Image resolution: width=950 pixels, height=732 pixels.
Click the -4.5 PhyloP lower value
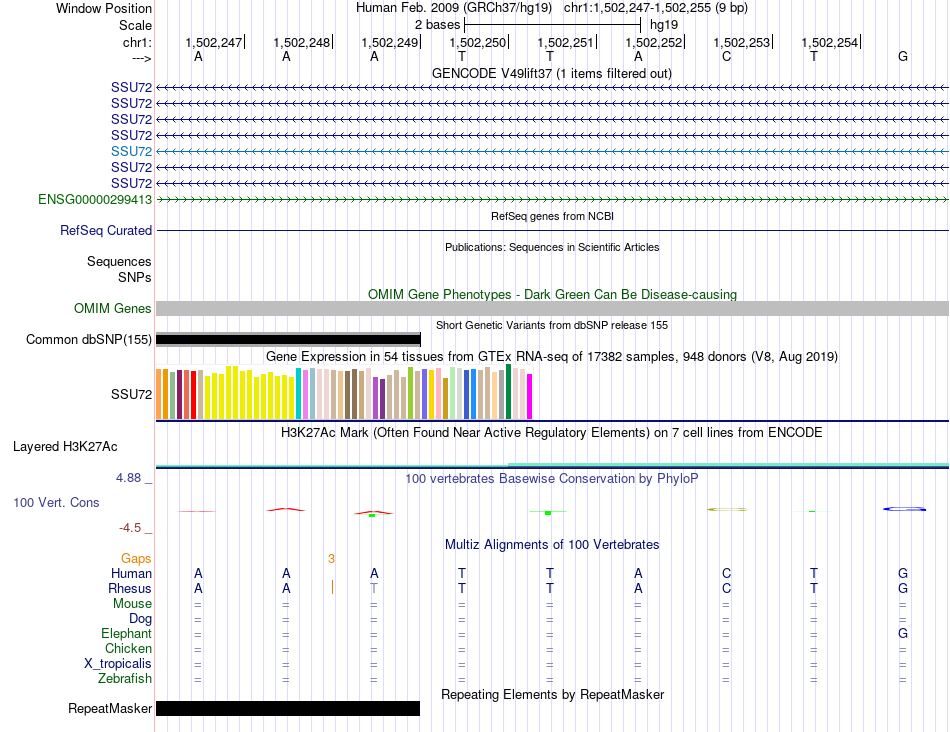130,528
